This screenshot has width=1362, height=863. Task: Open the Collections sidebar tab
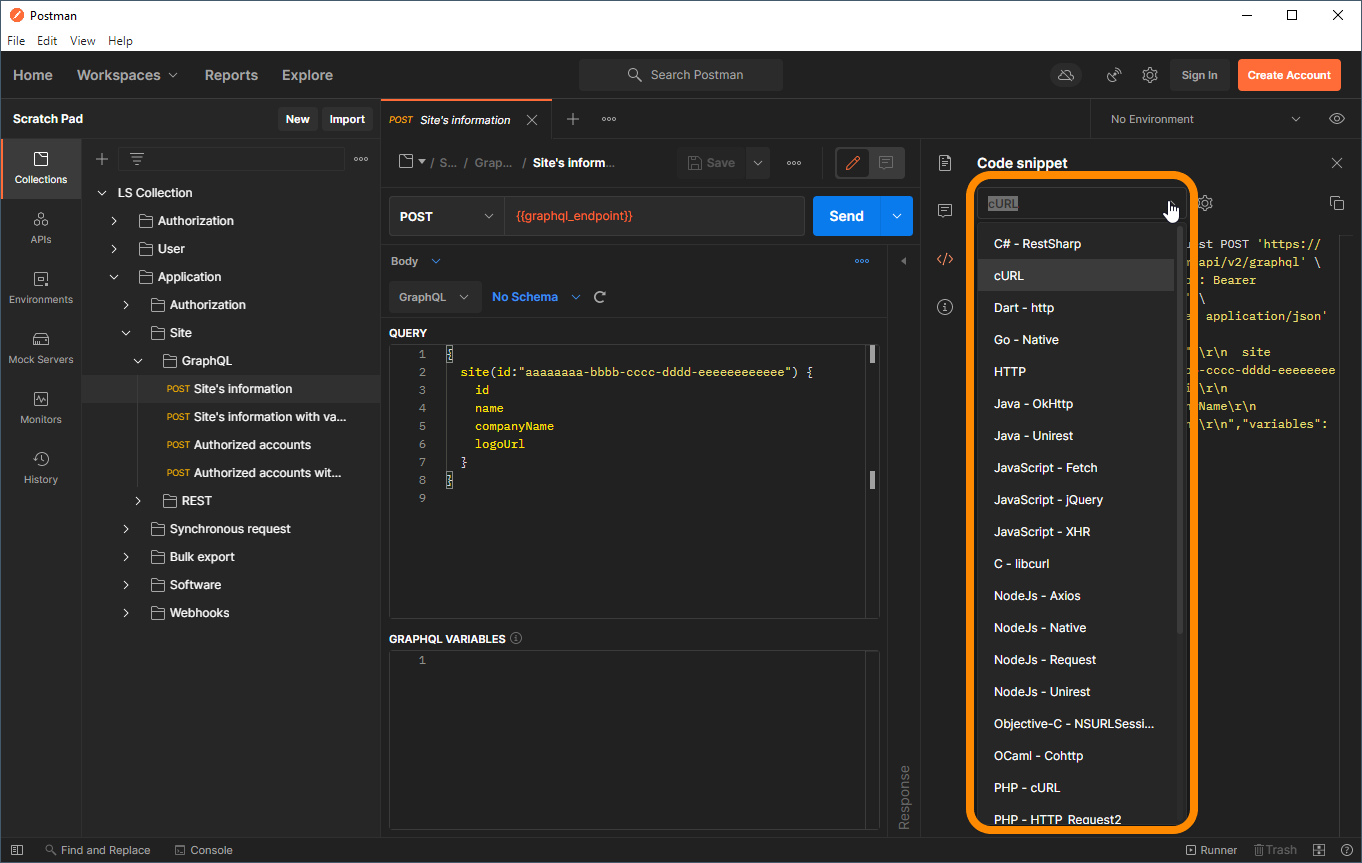[x=41, y=168]
